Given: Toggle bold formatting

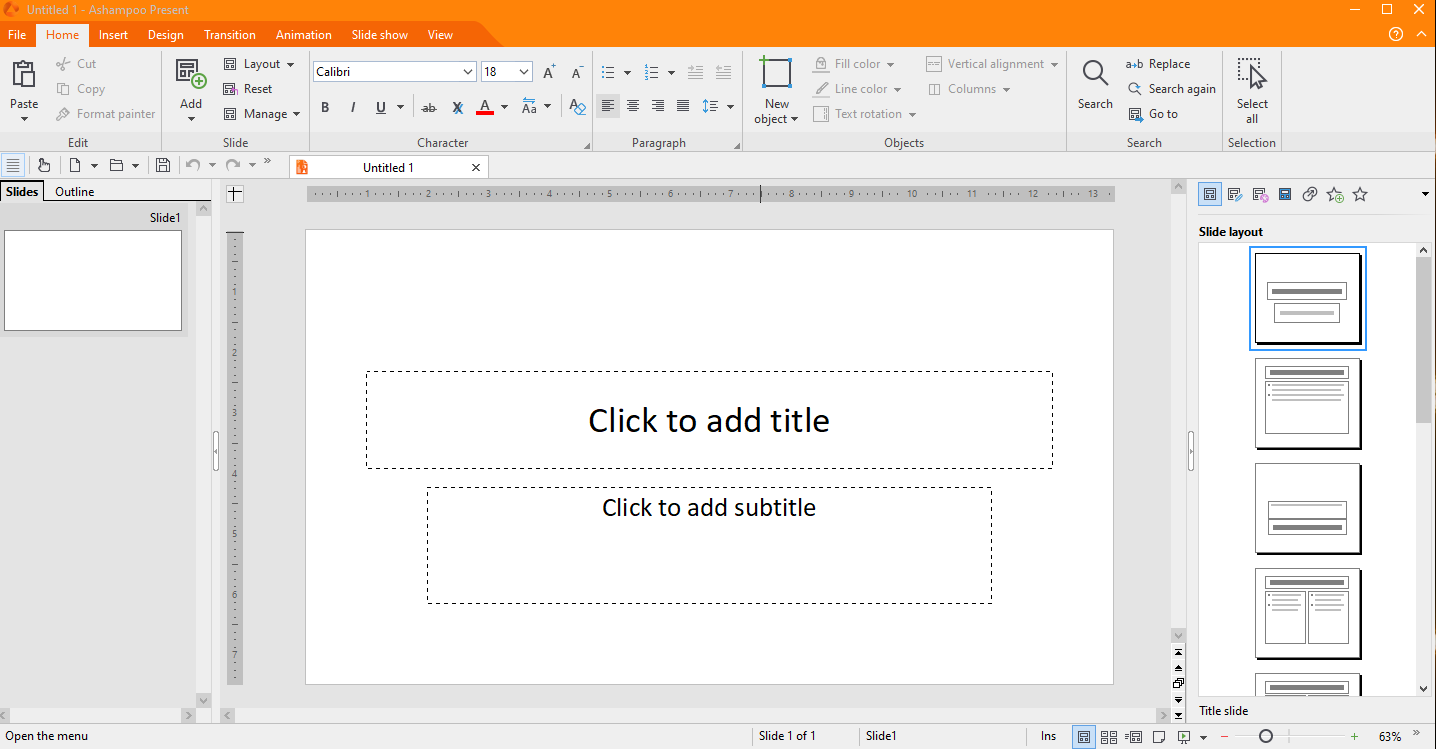Looking at the screenshot, I should tap(325, 107).
